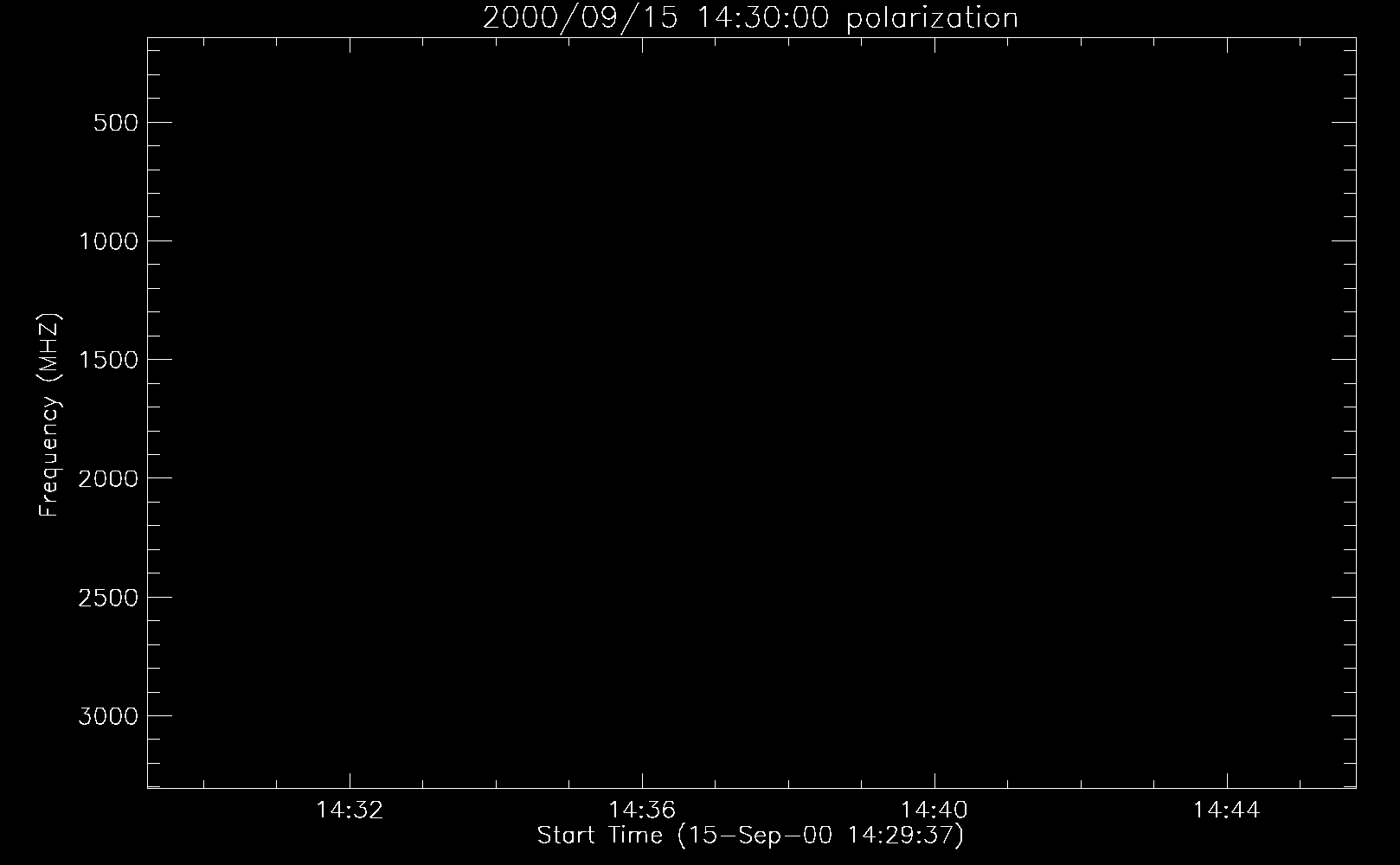
Task: Select the 1500 frequency tick label
Action: pyautogui.click(x=108, y=360)
